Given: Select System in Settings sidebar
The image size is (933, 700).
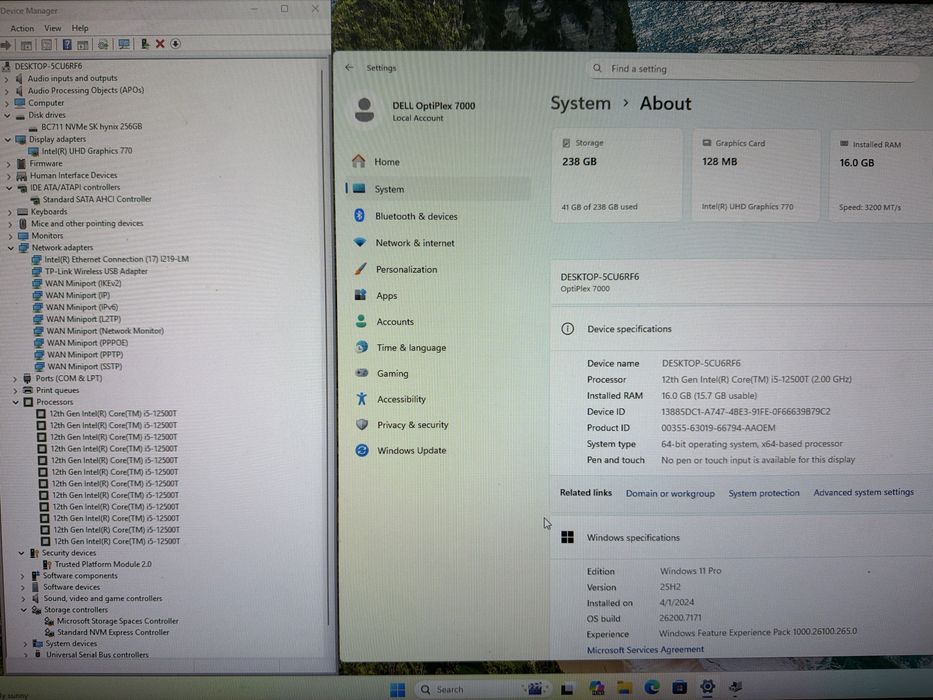Looking at the screenshot, I should point(438,189).
